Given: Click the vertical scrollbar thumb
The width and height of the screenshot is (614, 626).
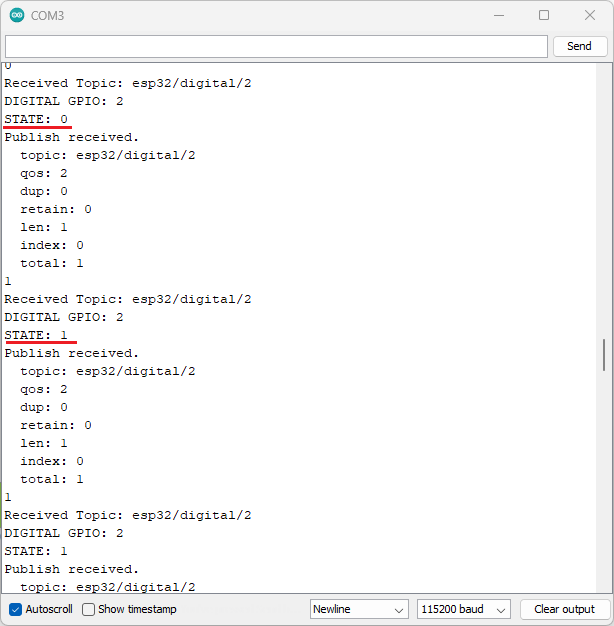Looking at the screenshot, I should (603, 355).
